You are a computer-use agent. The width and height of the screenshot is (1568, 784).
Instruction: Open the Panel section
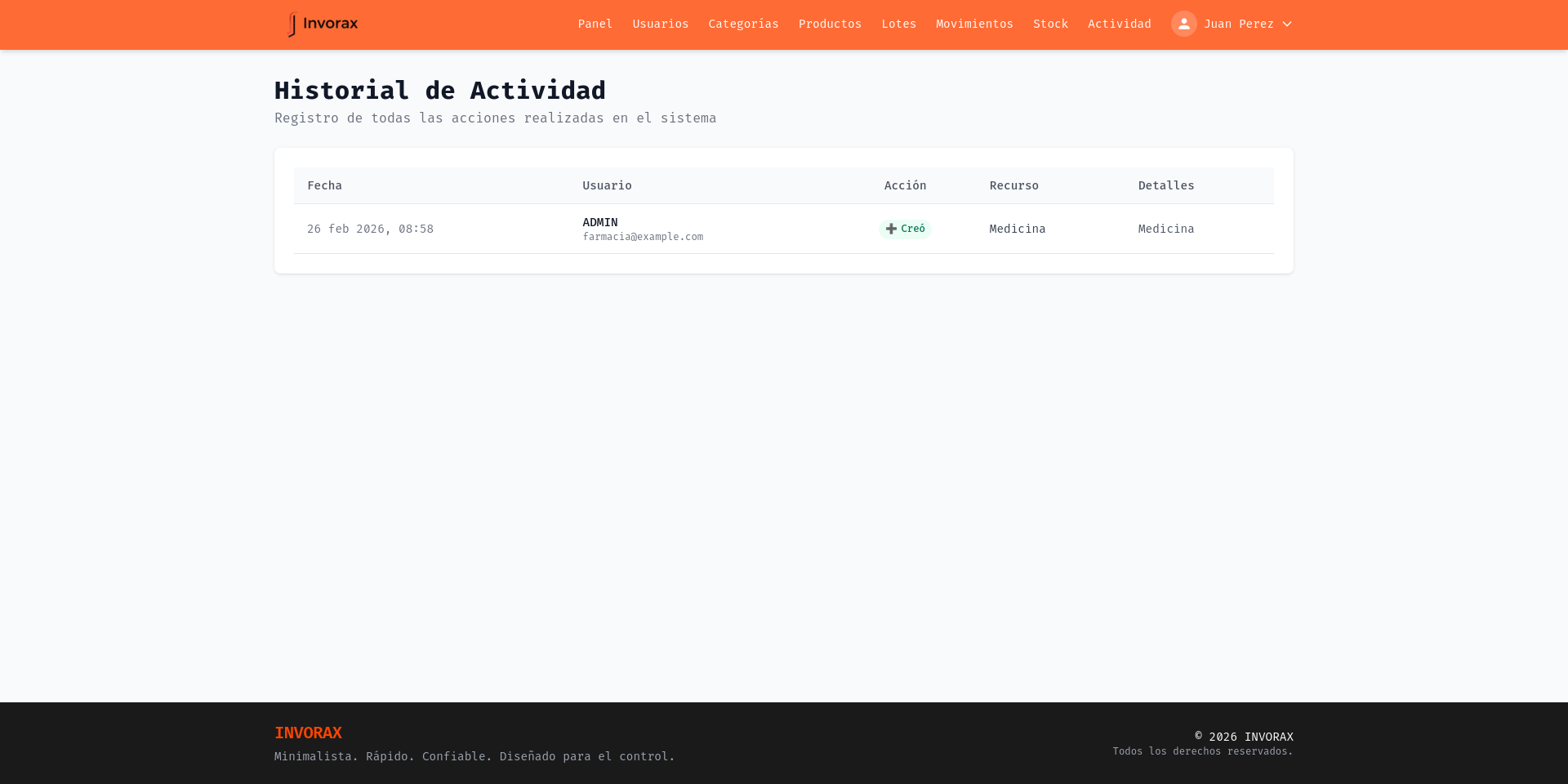point(595,24)
